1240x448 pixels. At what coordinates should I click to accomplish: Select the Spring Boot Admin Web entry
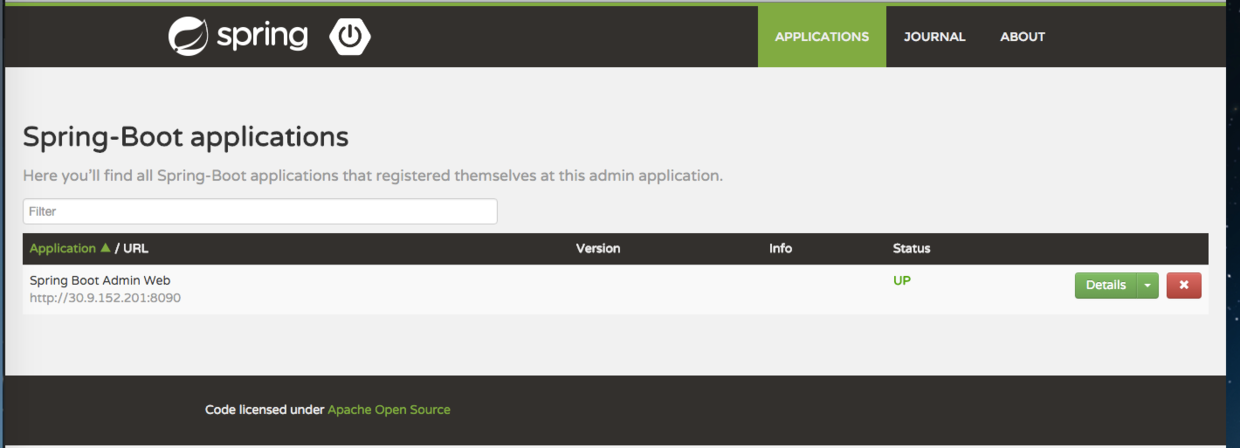(x=100, y=281)
